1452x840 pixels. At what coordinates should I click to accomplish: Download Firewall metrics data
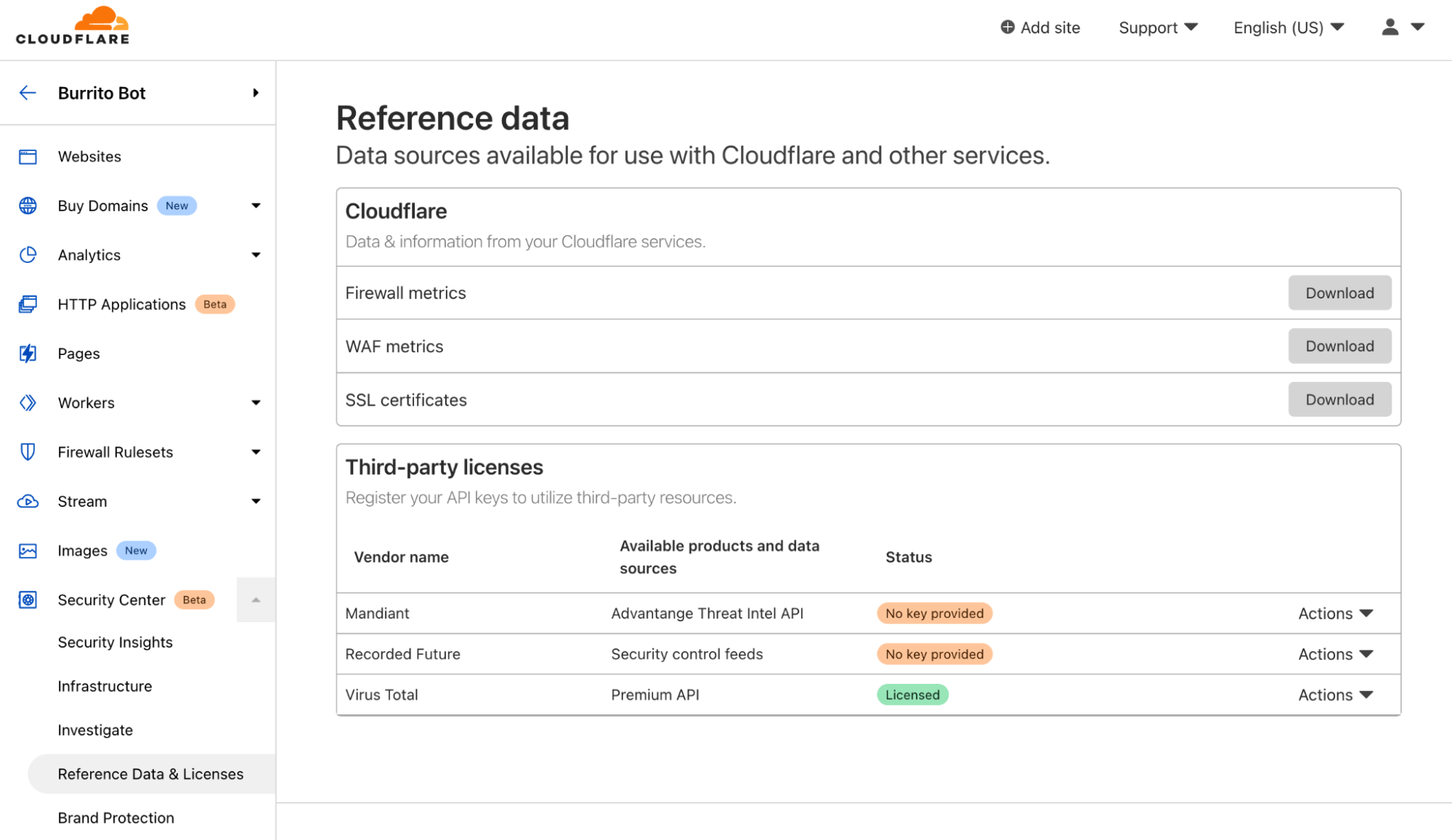[x=1339, y=293]
